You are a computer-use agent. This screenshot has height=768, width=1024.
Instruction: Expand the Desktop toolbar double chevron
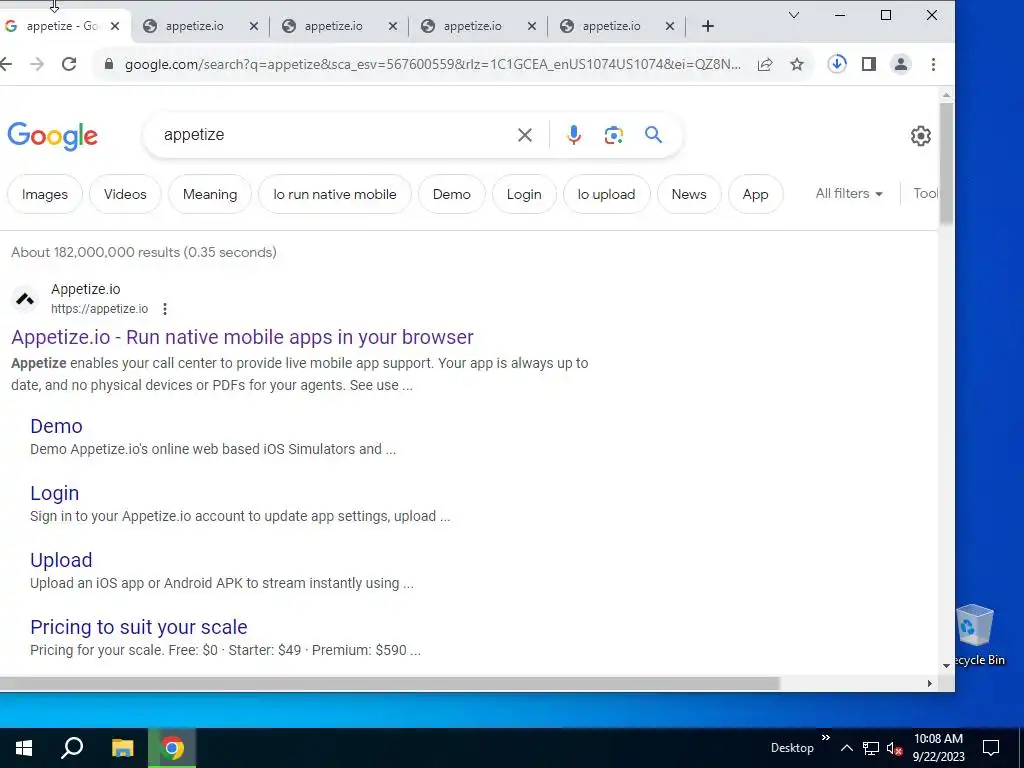pyautogui.click(x=825, y=738)
